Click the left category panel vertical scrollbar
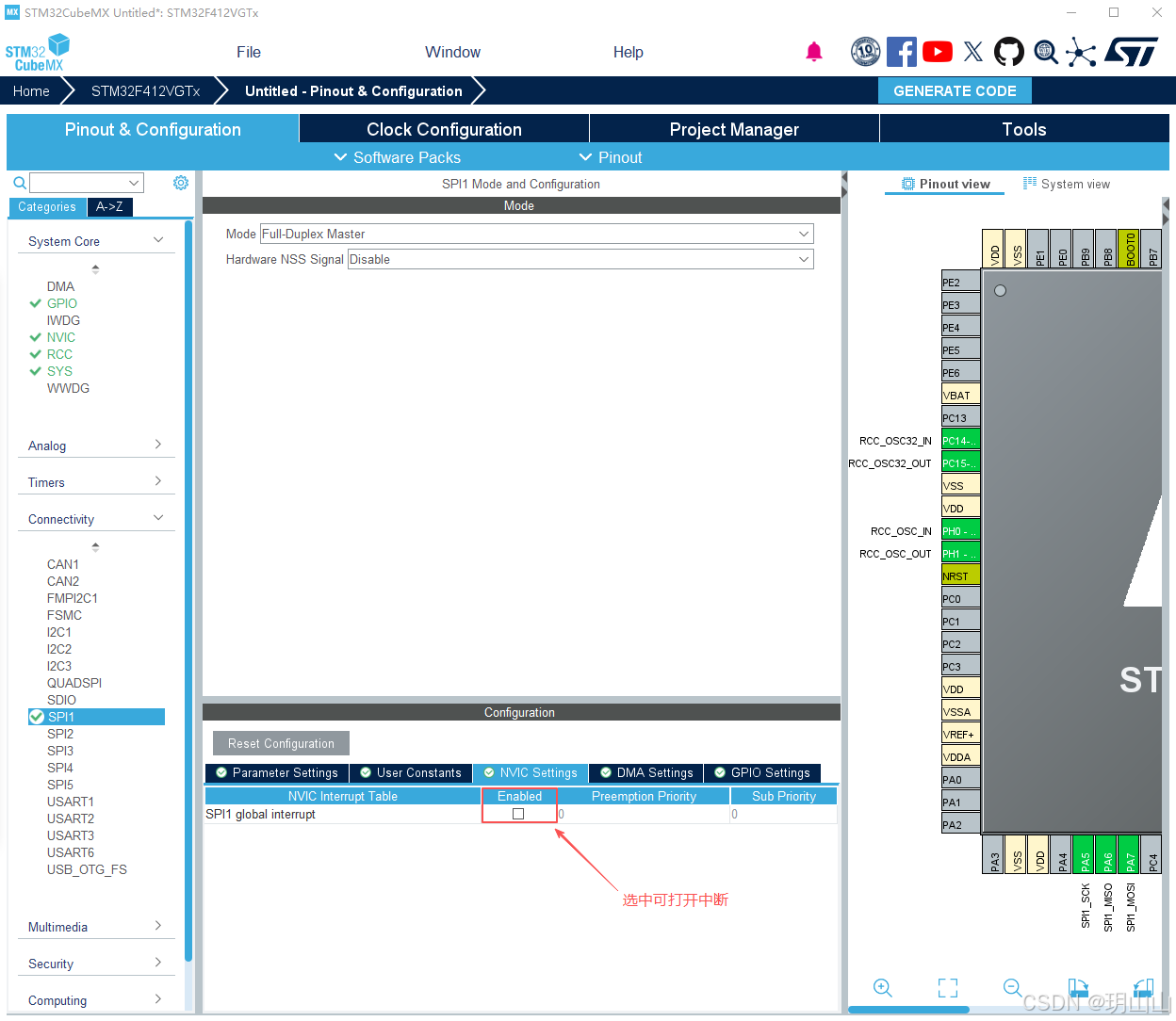Viewport: 1176px width, 1021px height. point(188,591)
